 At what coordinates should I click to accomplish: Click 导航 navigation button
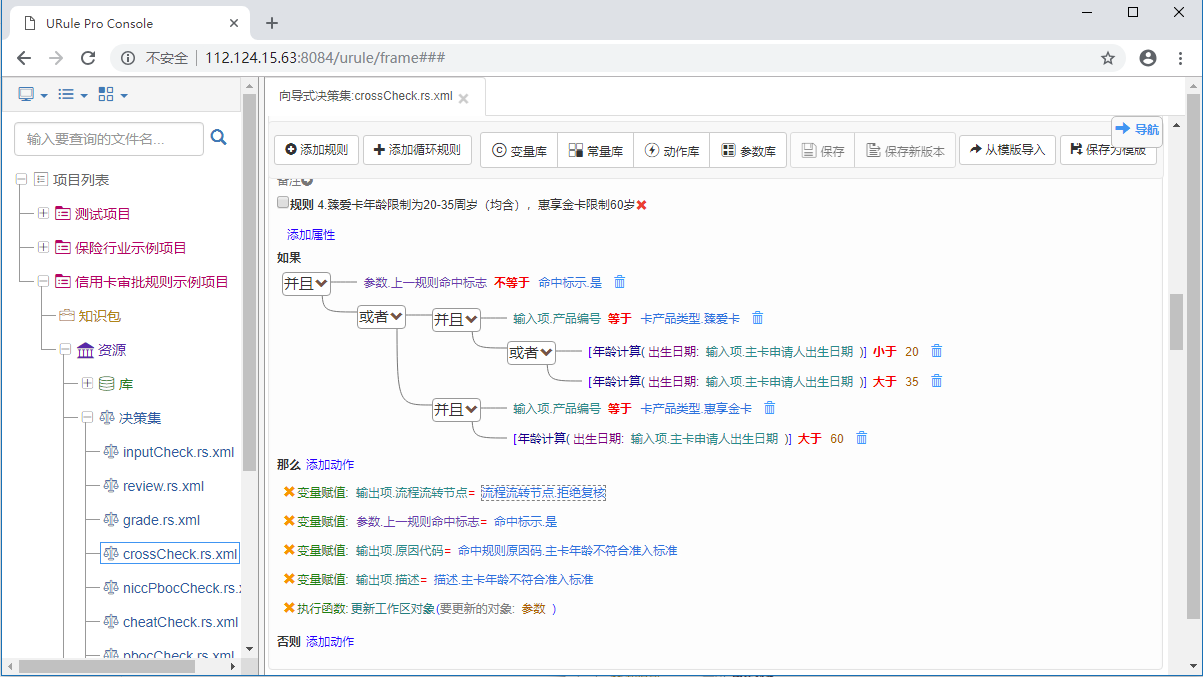[1137, 130]
